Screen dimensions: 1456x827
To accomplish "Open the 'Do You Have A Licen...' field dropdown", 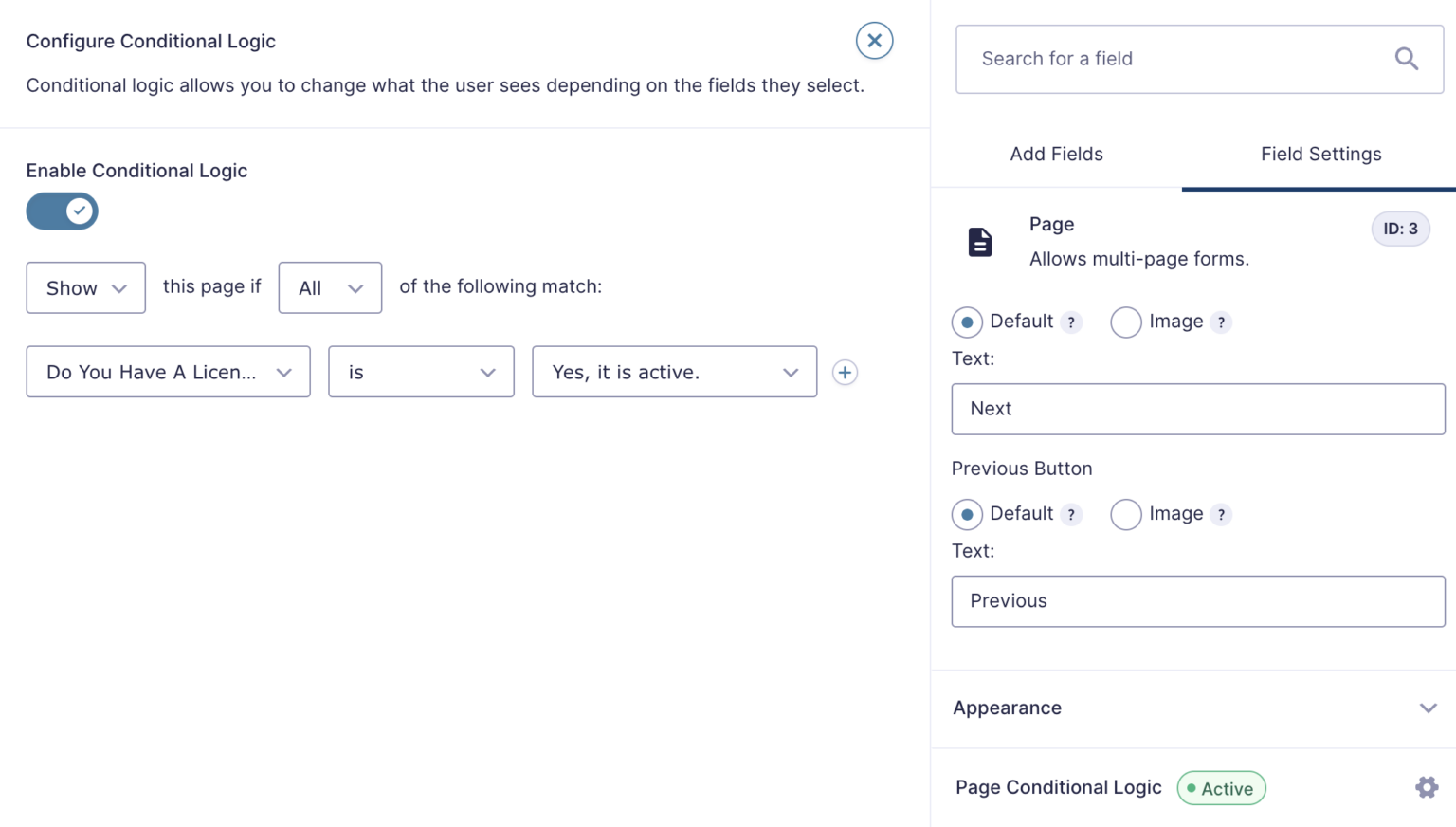I will click(x=168, y=372).
